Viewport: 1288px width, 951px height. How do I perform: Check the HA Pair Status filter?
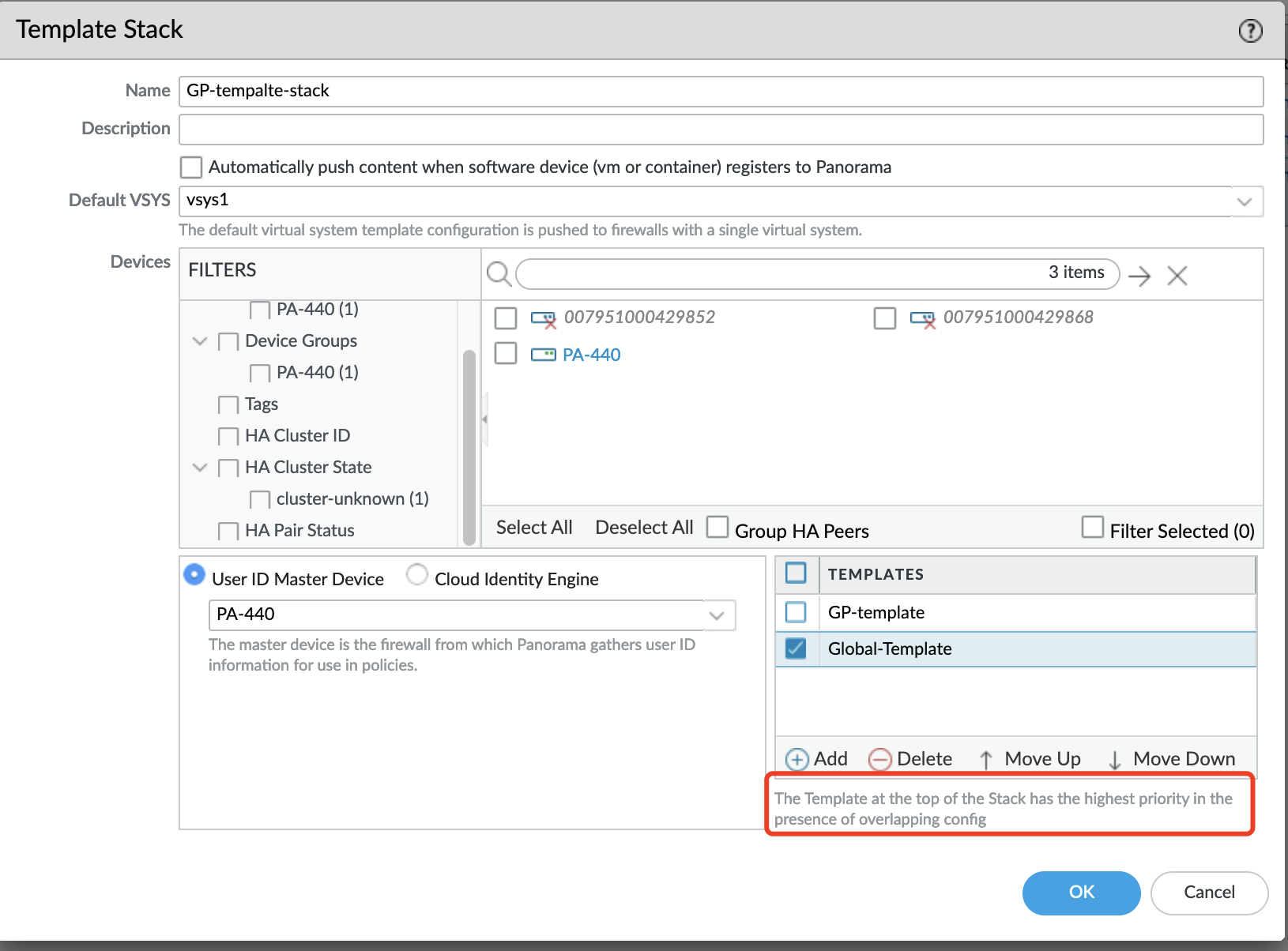(x=228, y=531)
